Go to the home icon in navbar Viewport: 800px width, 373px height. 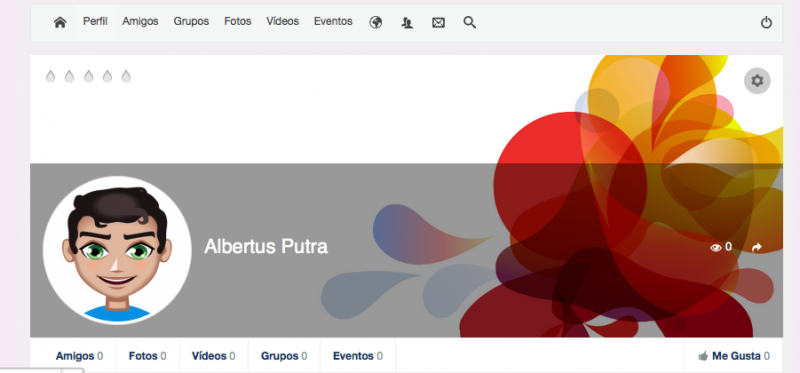click(x=60, y=22)
